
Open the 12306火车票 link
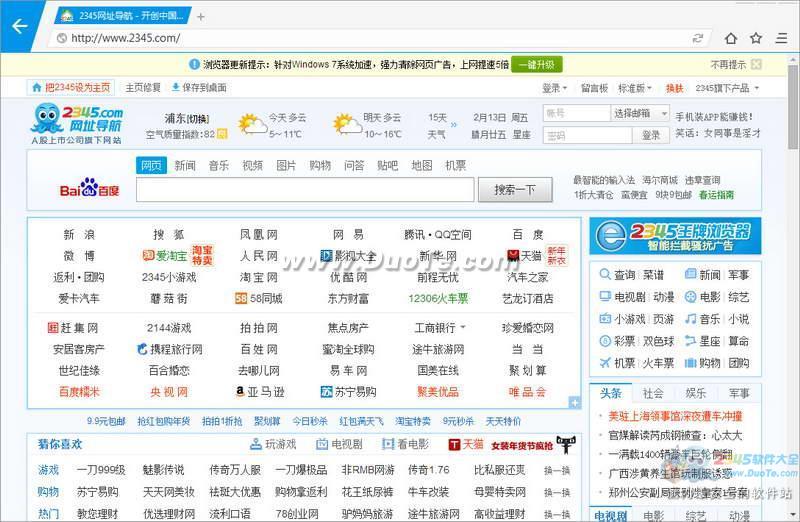[x=438, y=299]
